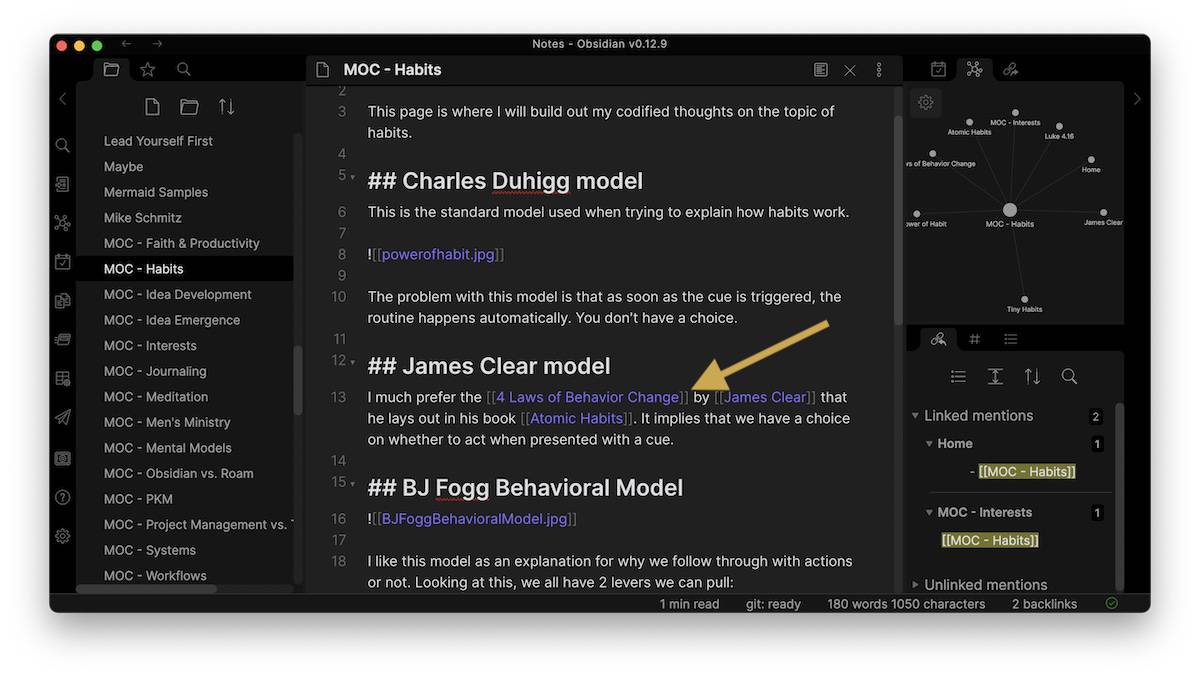
Task: Click git: ready status bar entry
Action: [773, 604]
